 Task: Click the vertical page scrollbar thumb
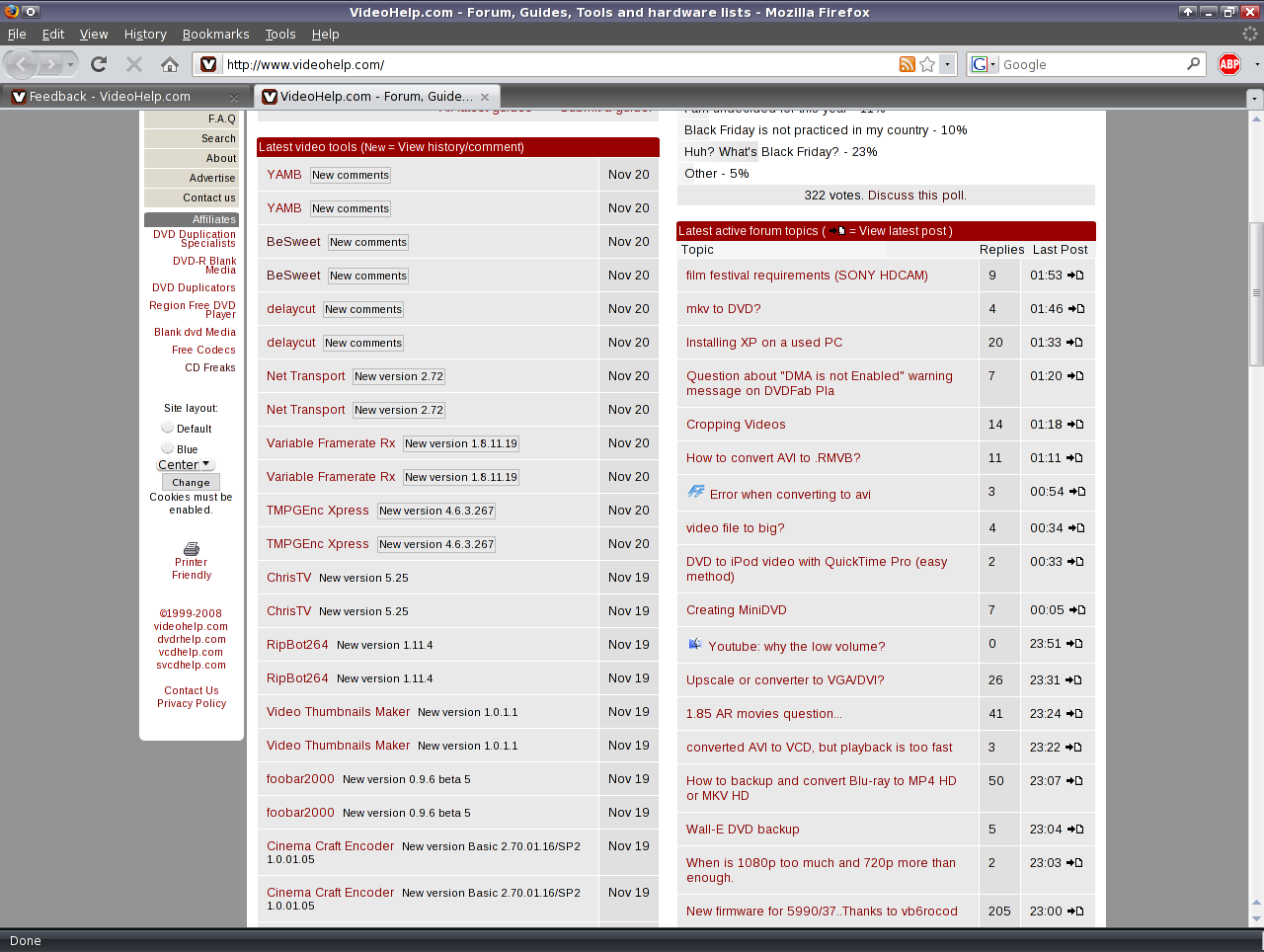pyautogui.click(x=1256, y=293)
